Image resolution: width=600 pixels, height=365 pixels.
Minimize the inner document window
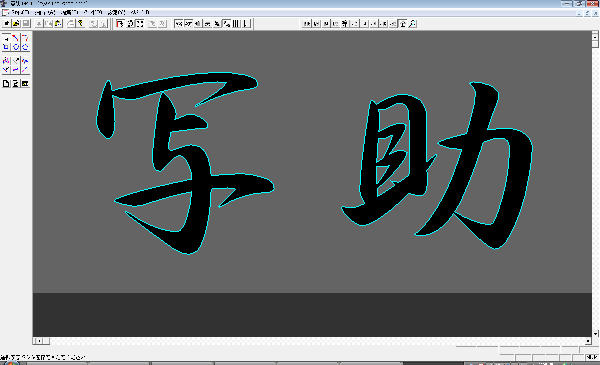[x=579, y=14]
